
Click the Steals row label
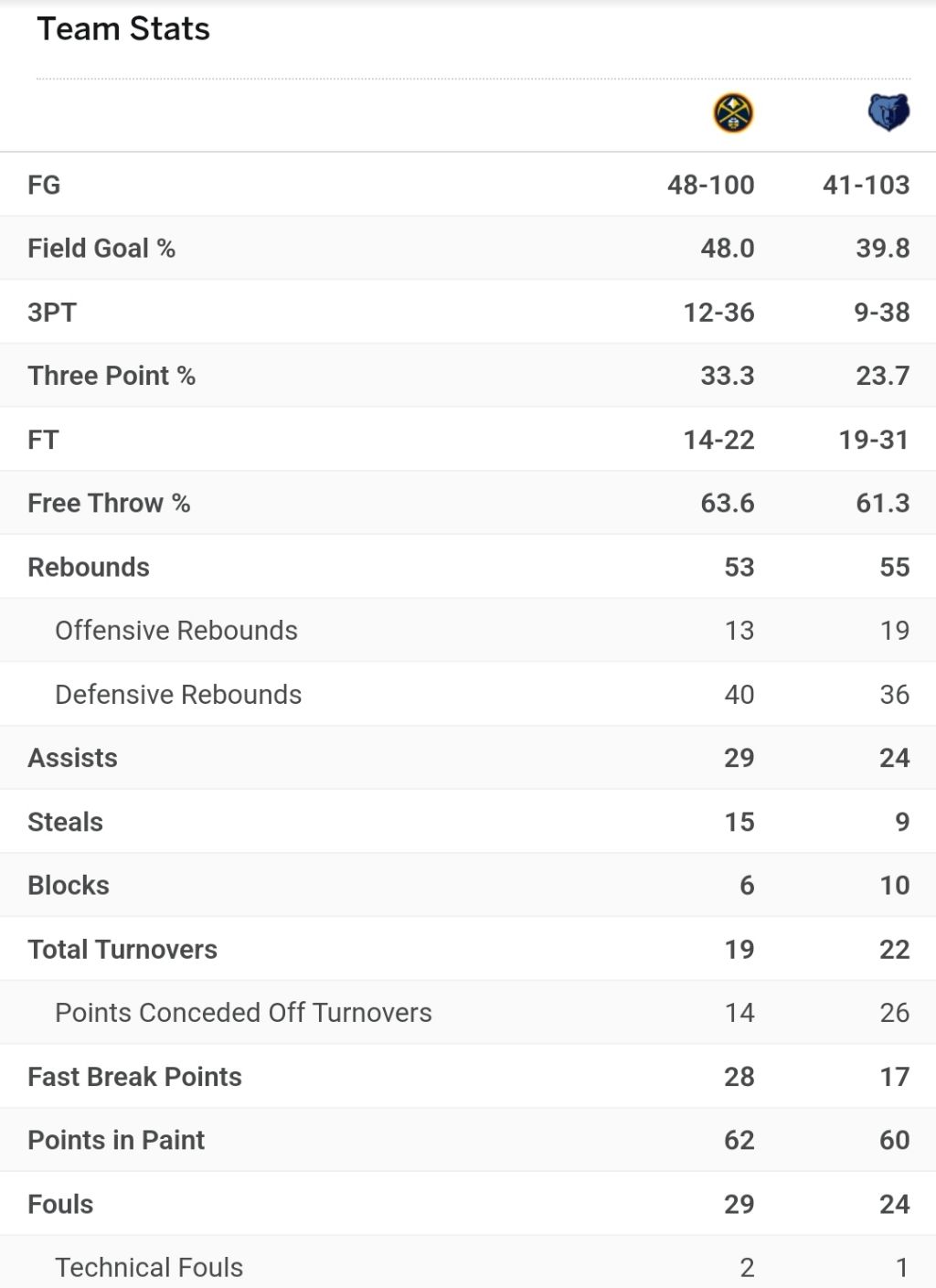coord(65,822)
